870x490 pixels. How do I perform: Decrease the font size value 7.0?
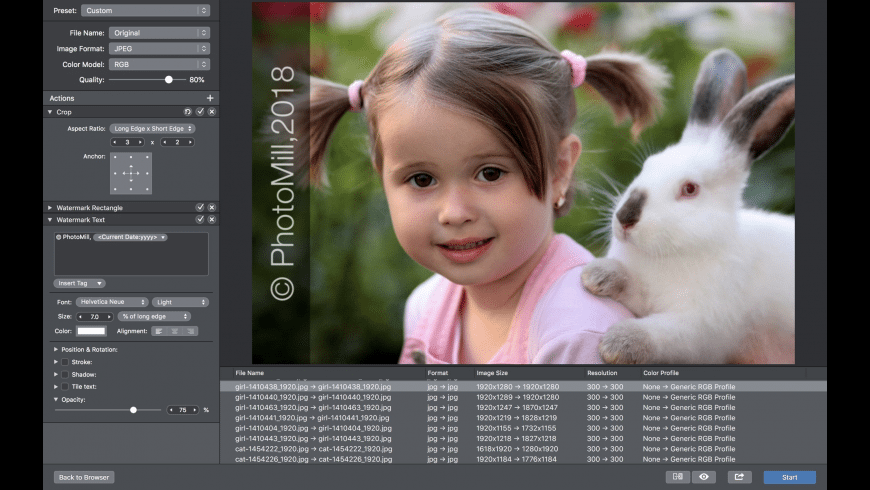pos(80,317)
